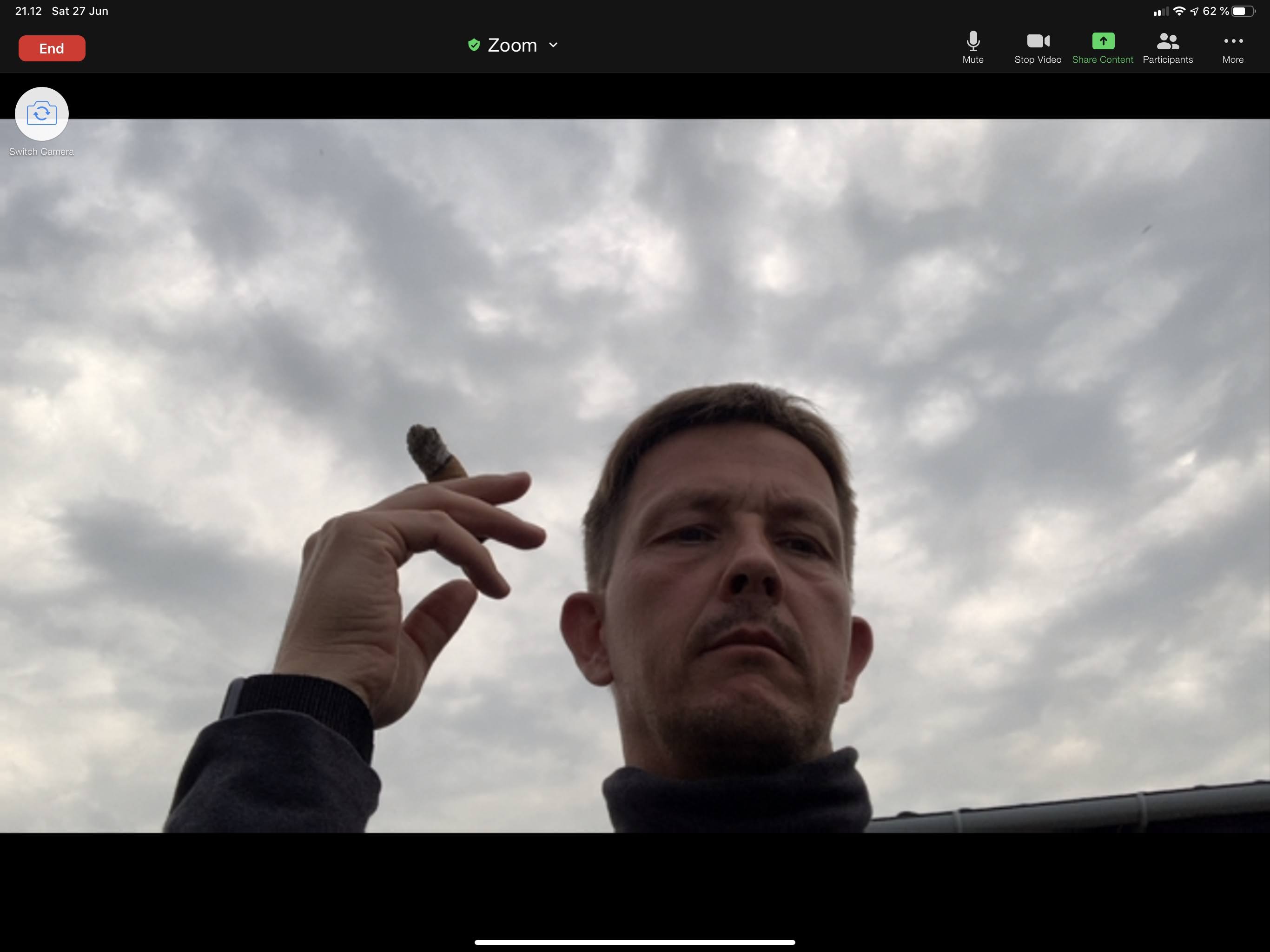Tap the green encryption shield icon
This screenshot has width=1270, height=952.
474,45
